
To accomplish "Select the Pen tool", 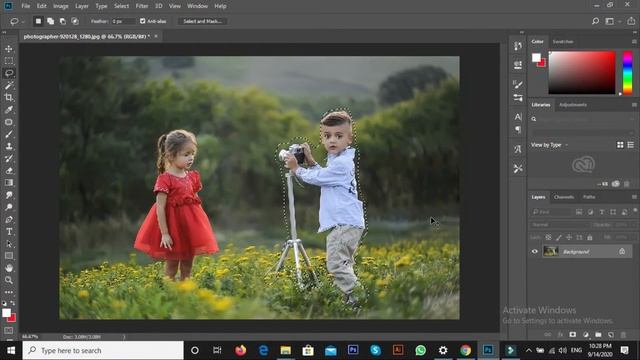I will [9, 220].
